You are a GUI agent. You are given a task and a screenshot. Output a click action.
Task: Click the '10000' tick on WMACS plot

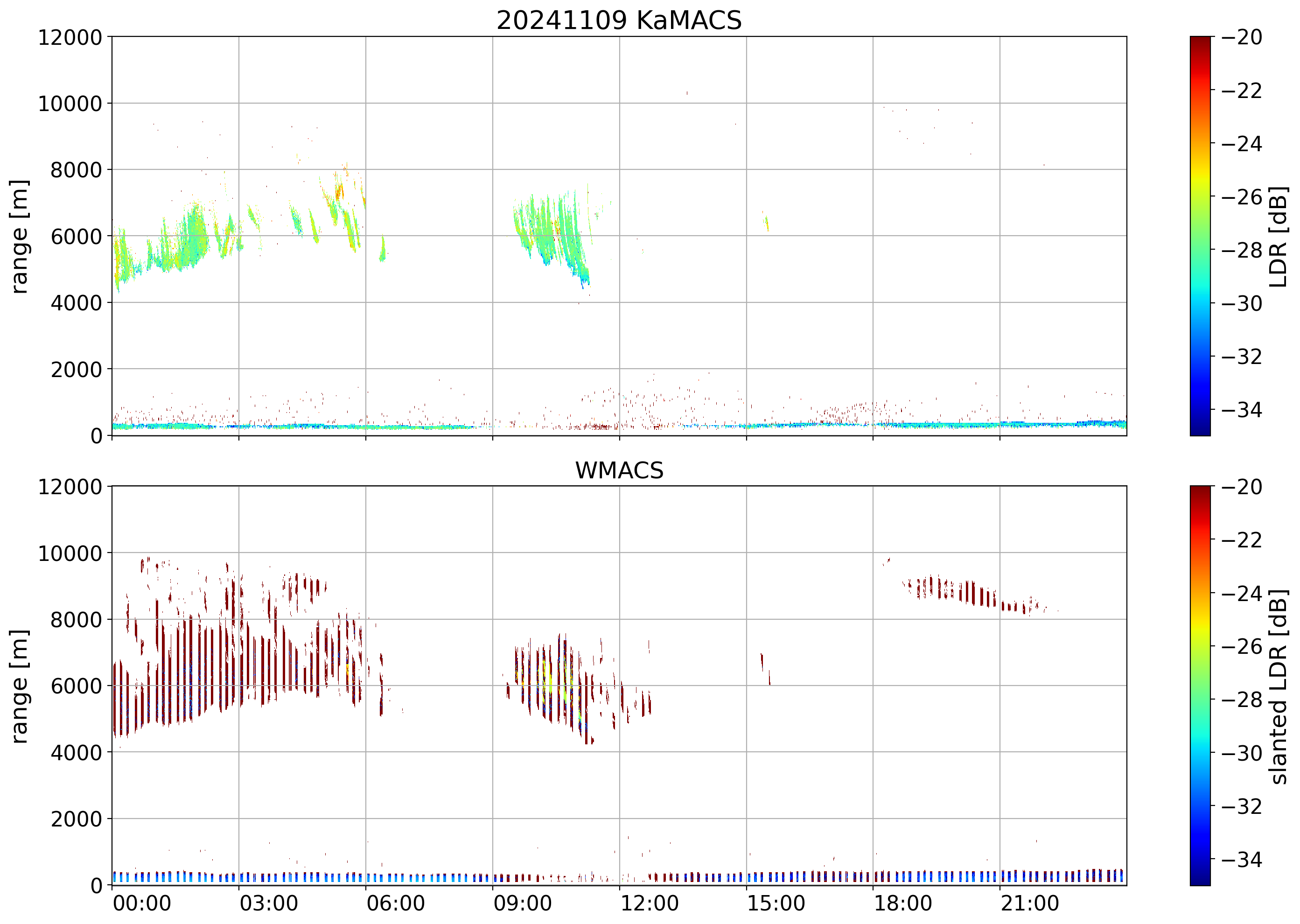(x=70, y=553)
